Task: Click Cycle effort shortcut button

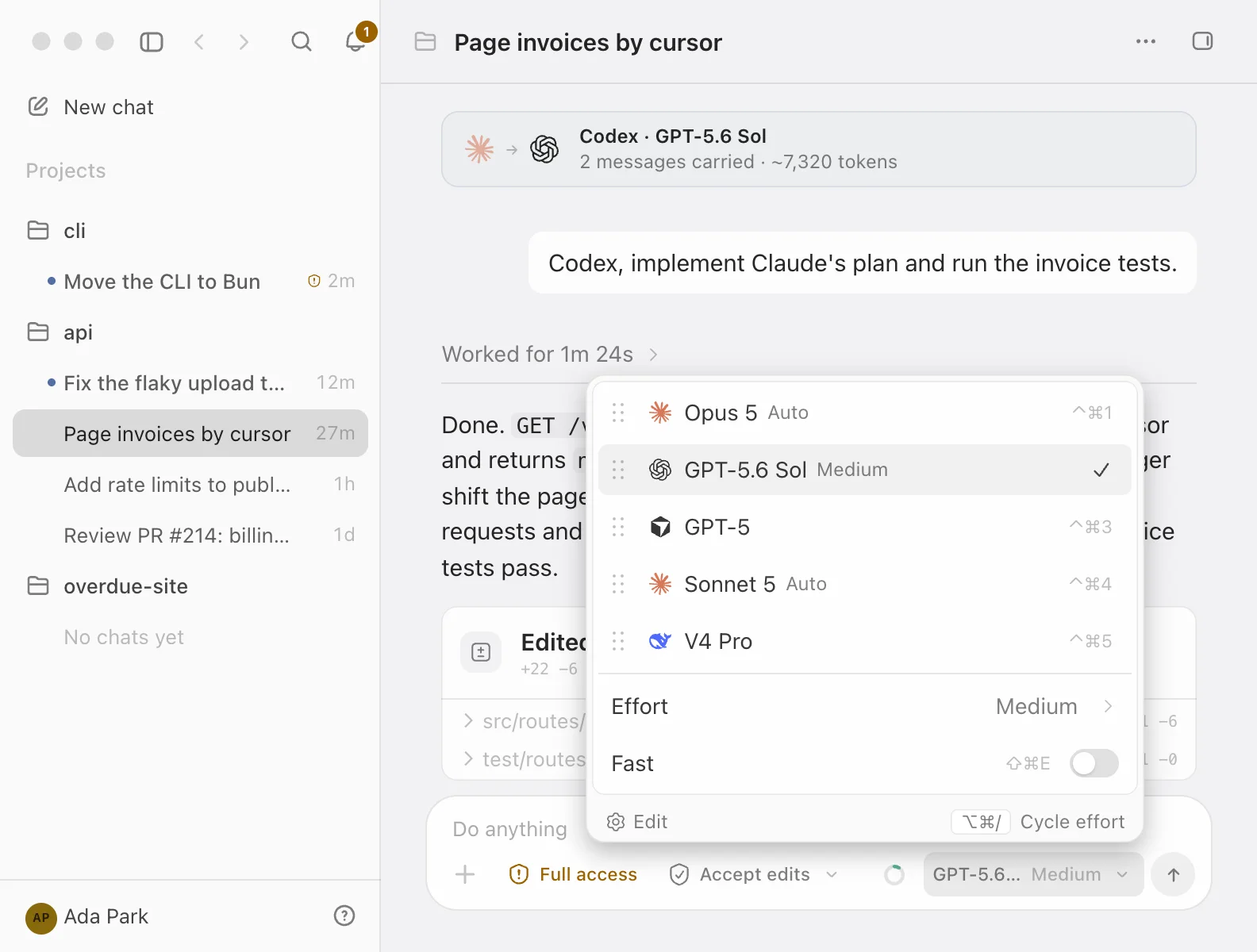Action: [1039, 822]
